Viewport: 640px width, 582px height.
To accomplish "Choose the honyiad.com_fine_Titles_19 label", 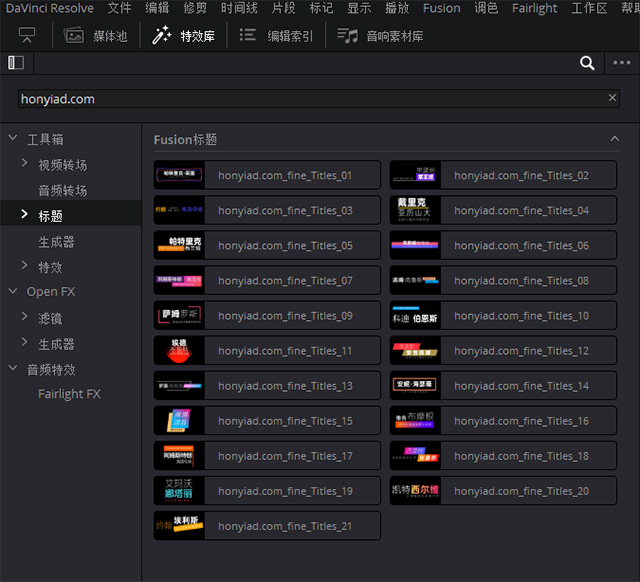I will (285, 491).
